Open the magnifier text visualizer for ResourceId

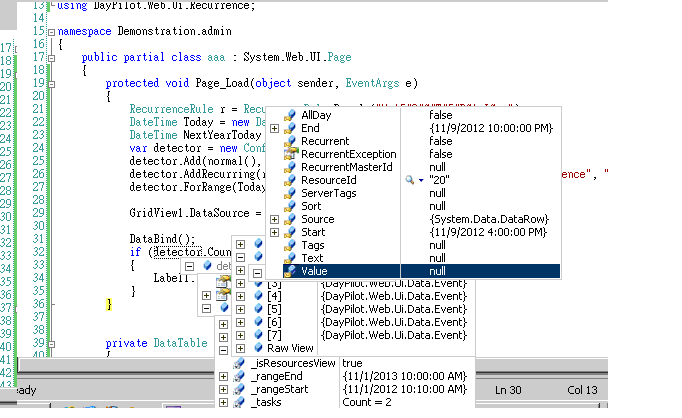[x=409, y=180]
